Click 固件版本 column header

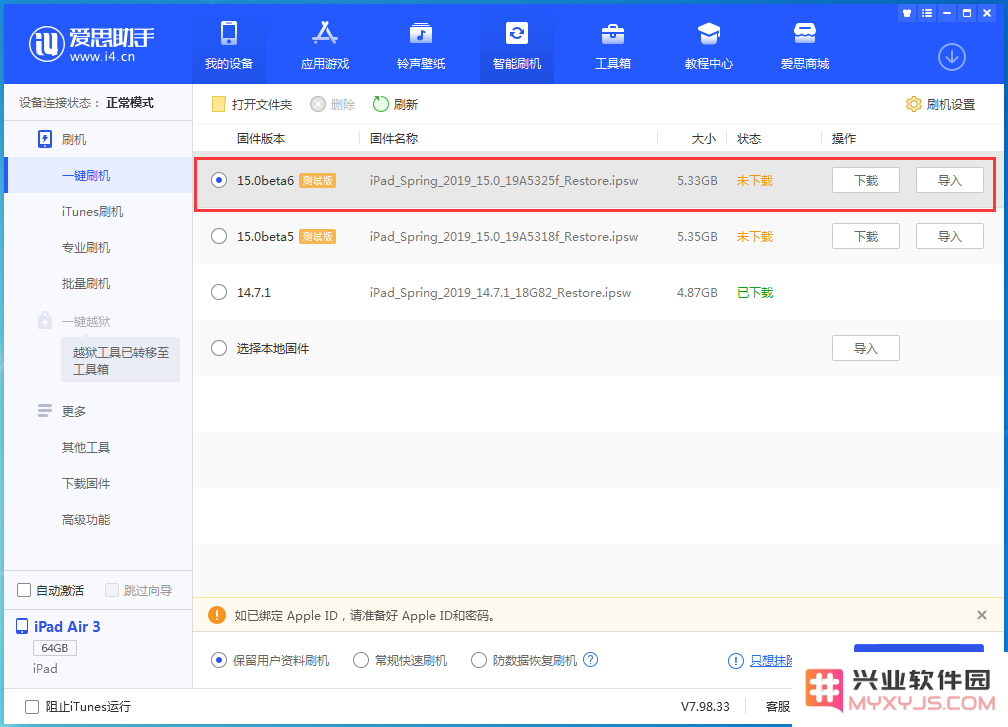261,139
